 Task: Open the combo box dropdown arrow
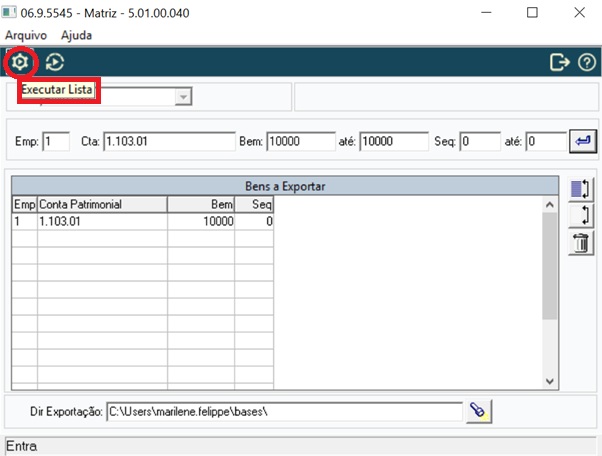184,97
